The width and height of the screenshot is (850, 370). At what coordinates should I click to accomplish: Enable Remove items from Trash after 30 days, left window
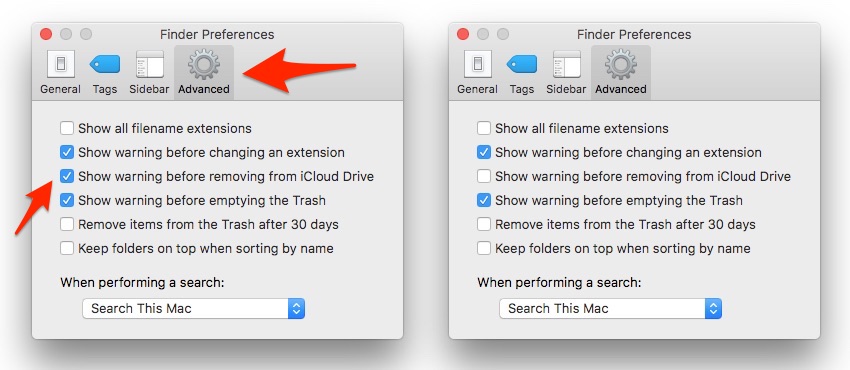click(67, 224)
